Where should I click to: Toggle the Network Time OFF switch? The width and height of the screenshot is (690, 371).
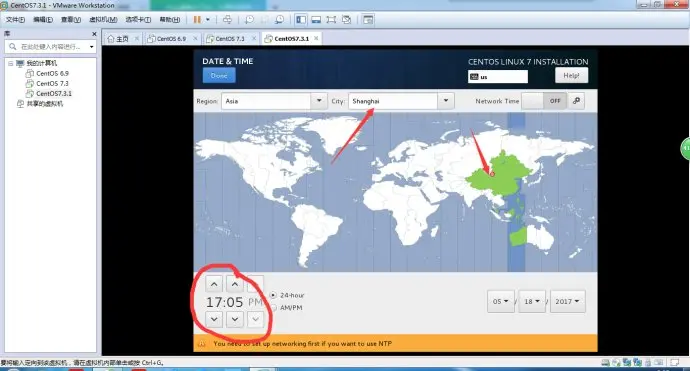click(x=543, y=101)
